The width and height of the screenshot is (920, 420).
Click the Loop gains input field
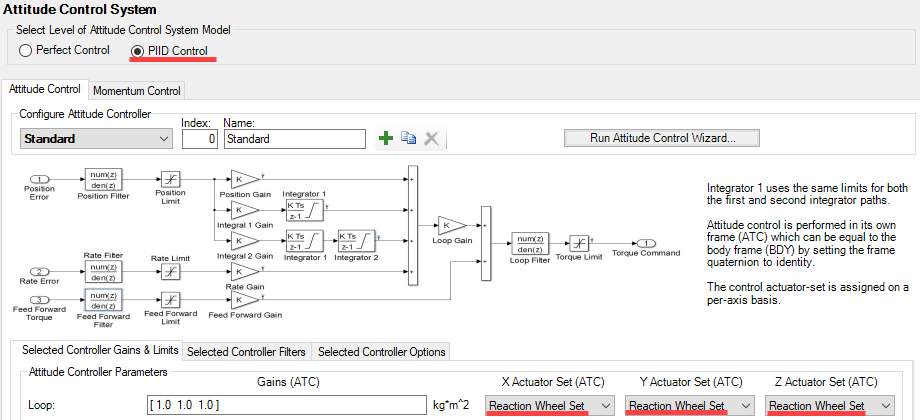284,405
